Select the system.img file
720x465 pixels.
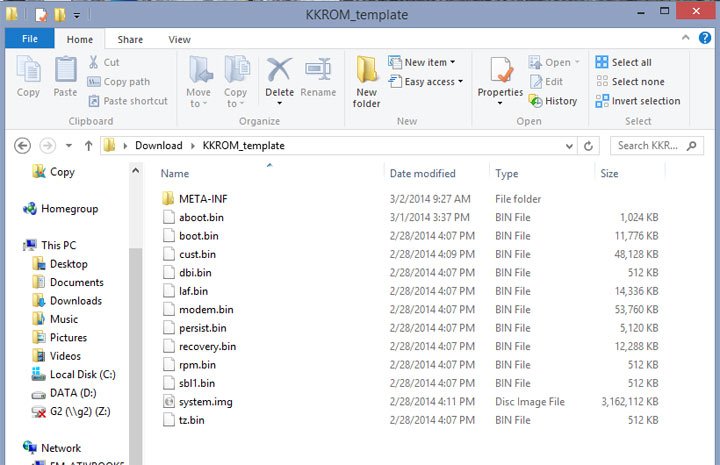205,402
